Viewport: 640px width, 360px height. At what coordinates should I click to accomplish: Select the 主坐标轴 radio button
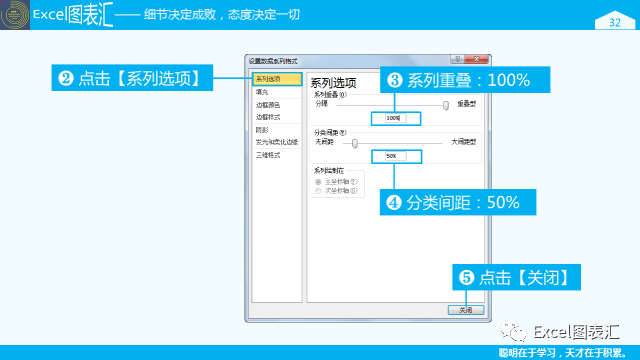click(318, 182)
